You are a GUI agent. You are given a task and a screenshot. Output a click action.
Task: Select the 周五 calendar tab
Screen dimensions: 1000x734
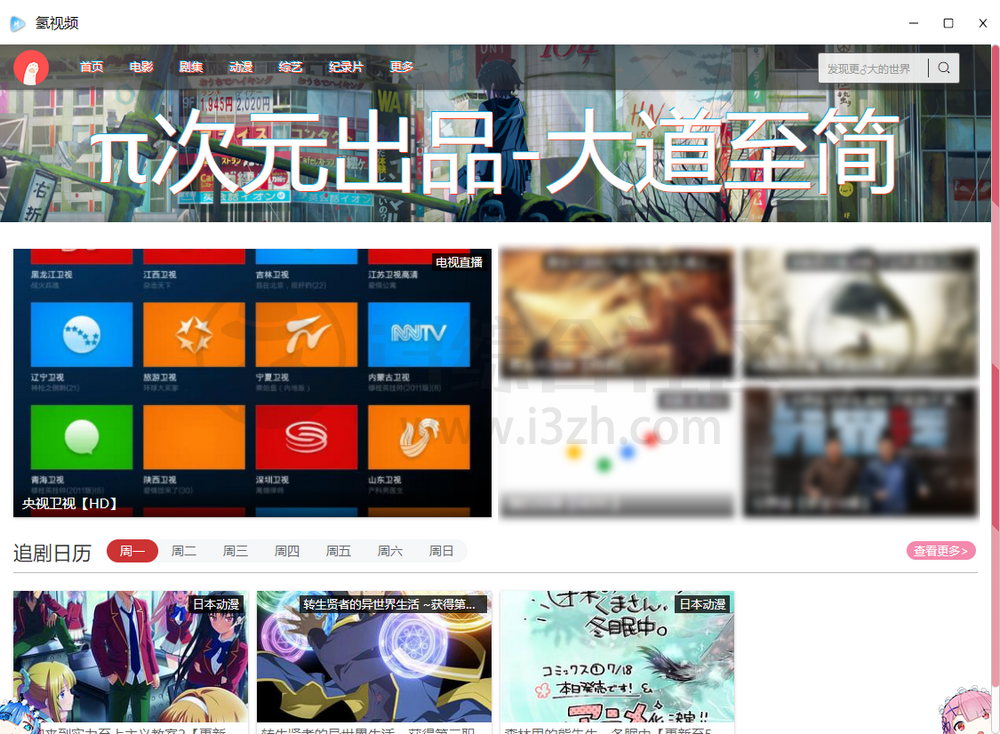(339, 551)
